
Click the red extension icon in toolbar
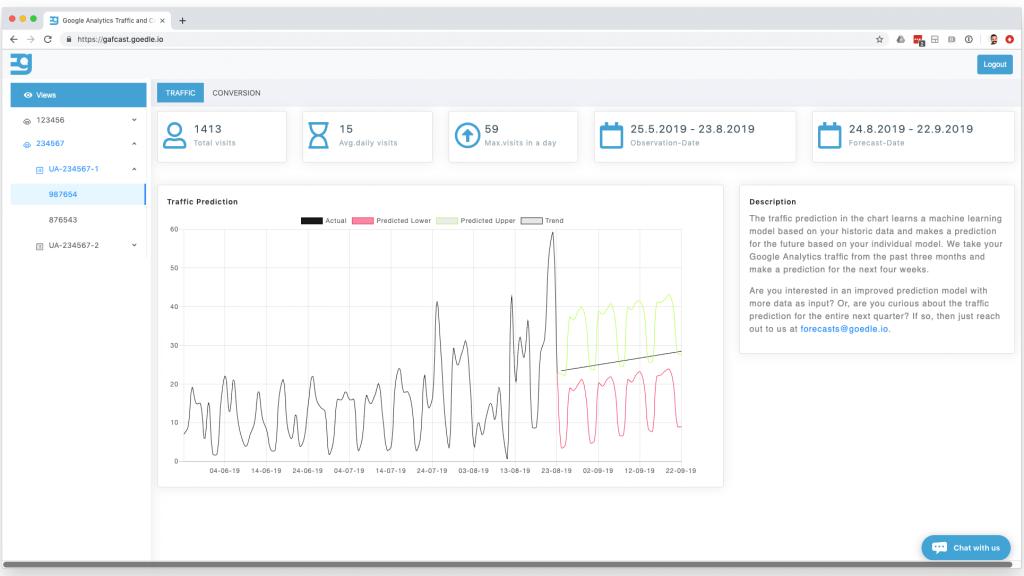pos(918,40)
